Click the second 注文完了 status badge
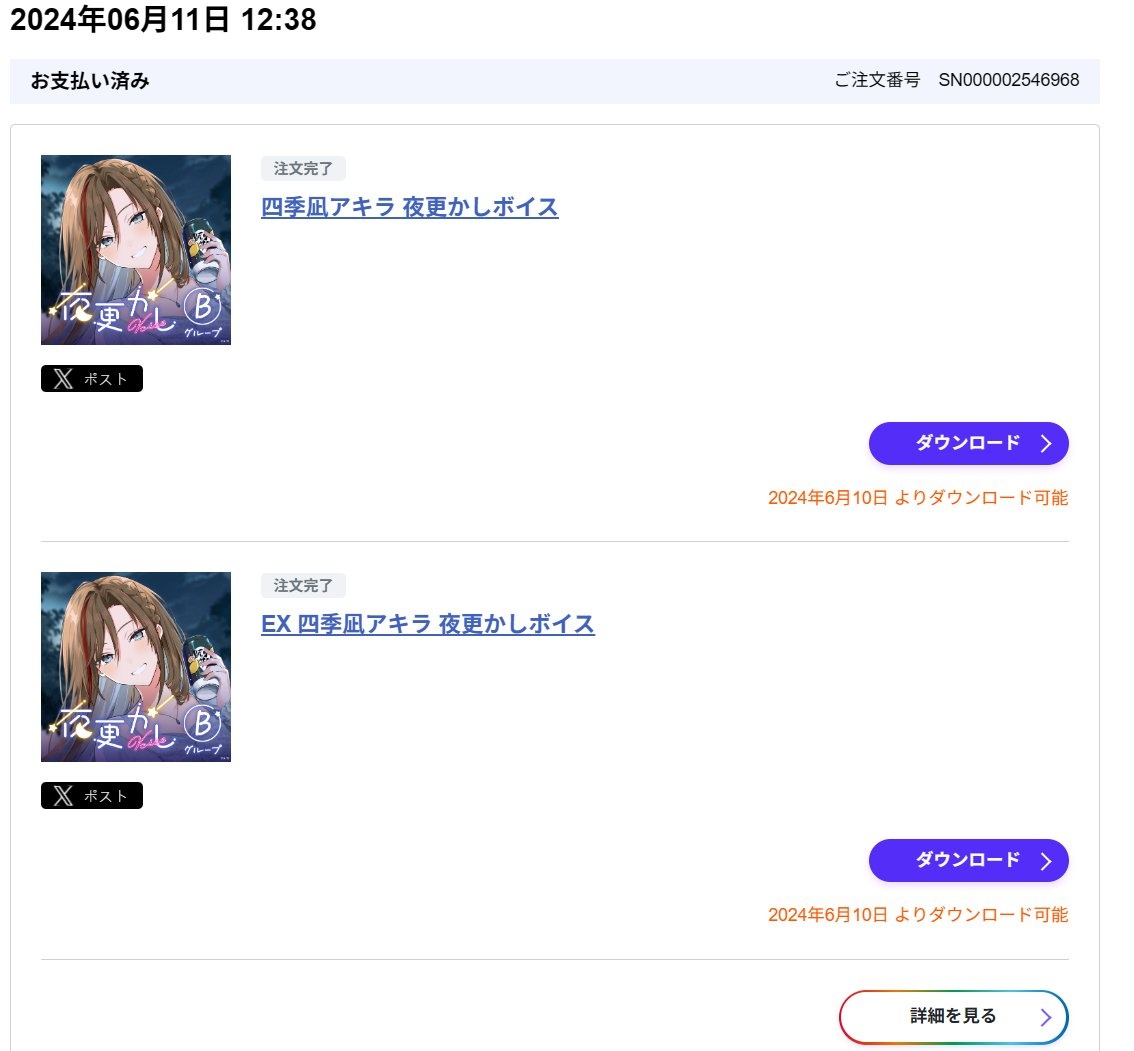The image size is (1134, 1051). click(303, 585)
